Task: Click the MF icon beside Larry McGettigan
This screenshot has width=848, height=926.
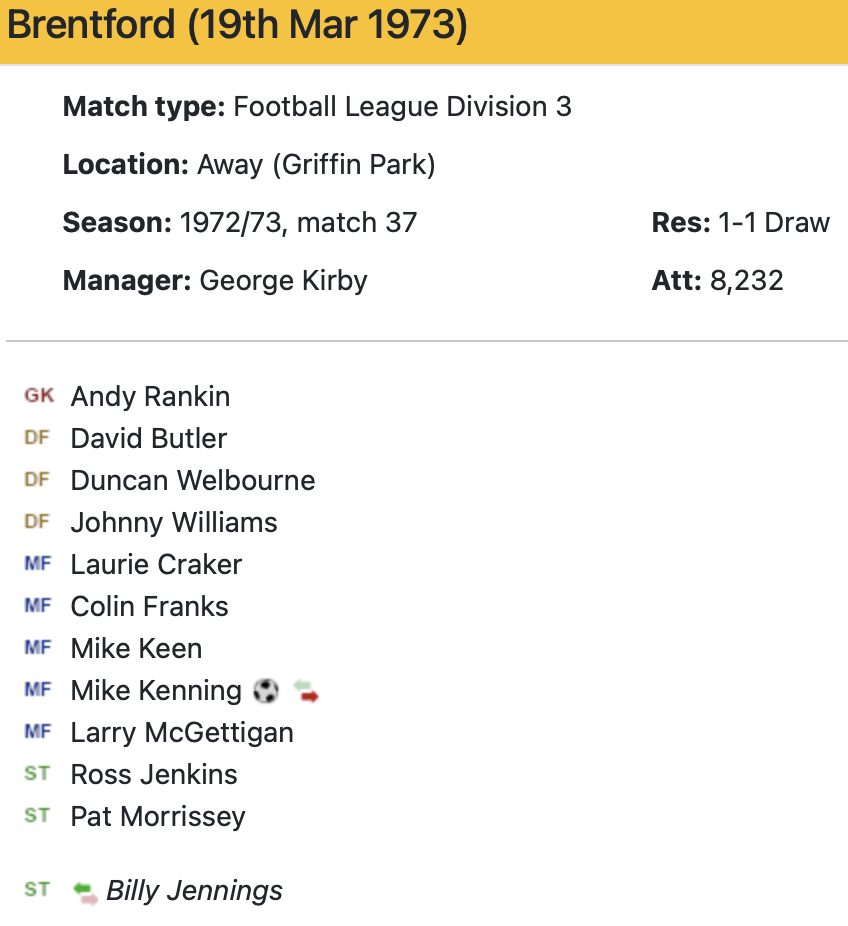Action: point(37,732)
